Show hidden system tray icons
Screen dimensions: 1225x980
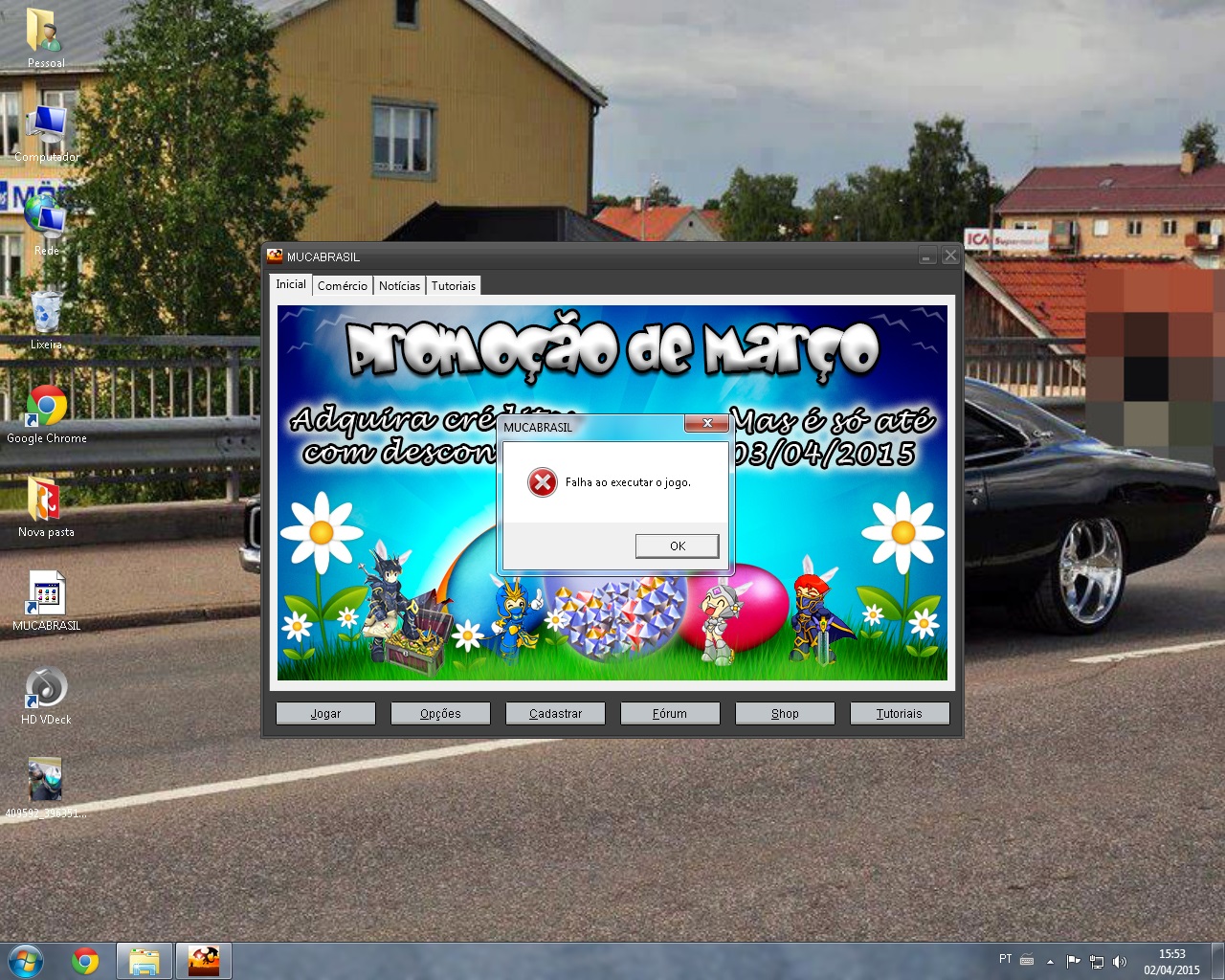tap(1050, 961)
